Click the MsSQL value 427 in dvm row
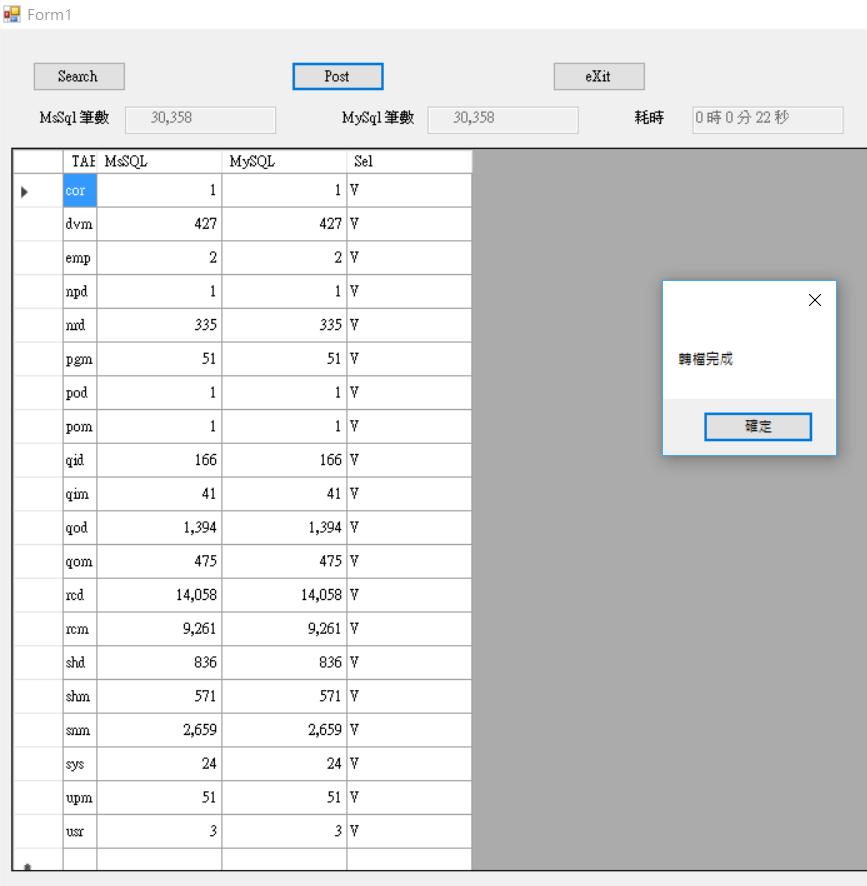The width and height of the screenshot is (867, 886). pyautogui.click(x=159, y=224)
